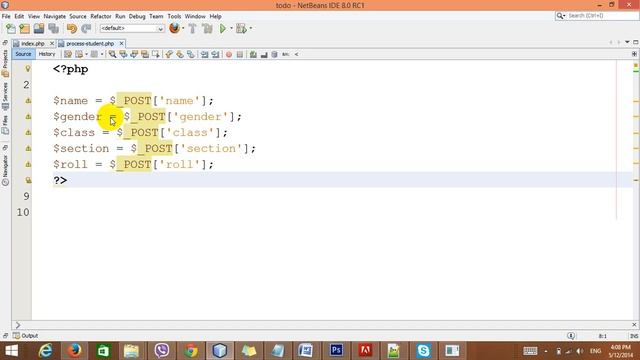Click the Build Project hammer icon
The height and width of the screenshot is (360, 640).
(192, 29)
